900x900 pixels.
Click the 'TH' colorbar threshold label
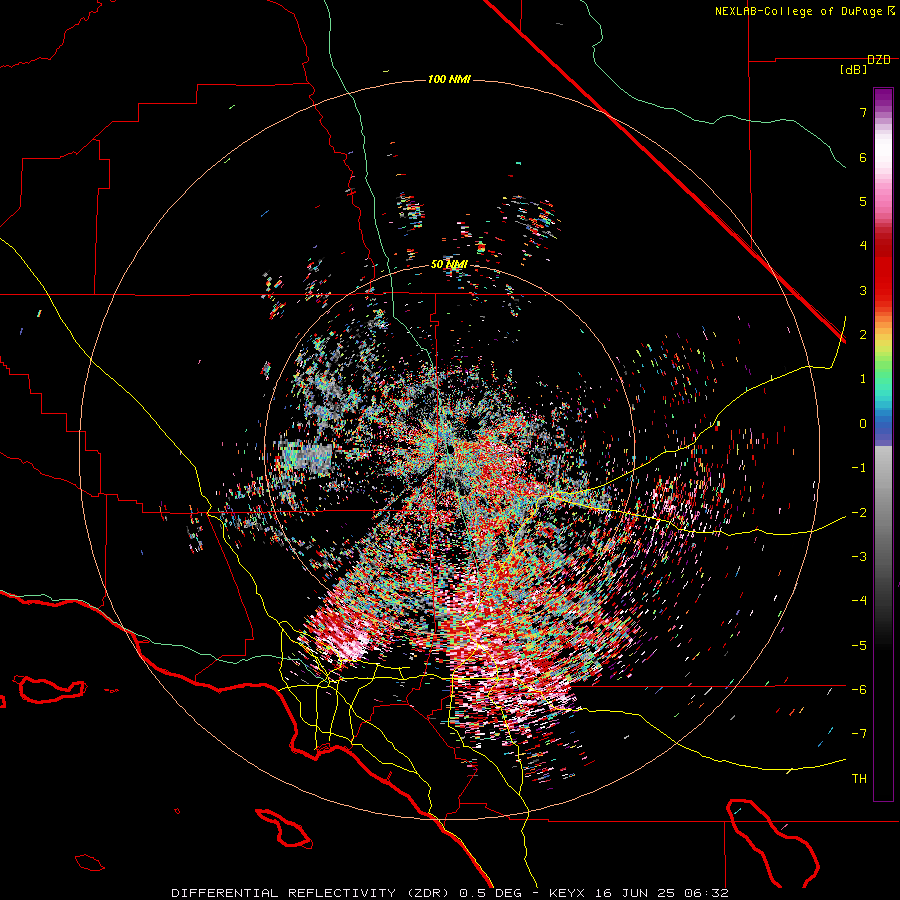(859, 779)
